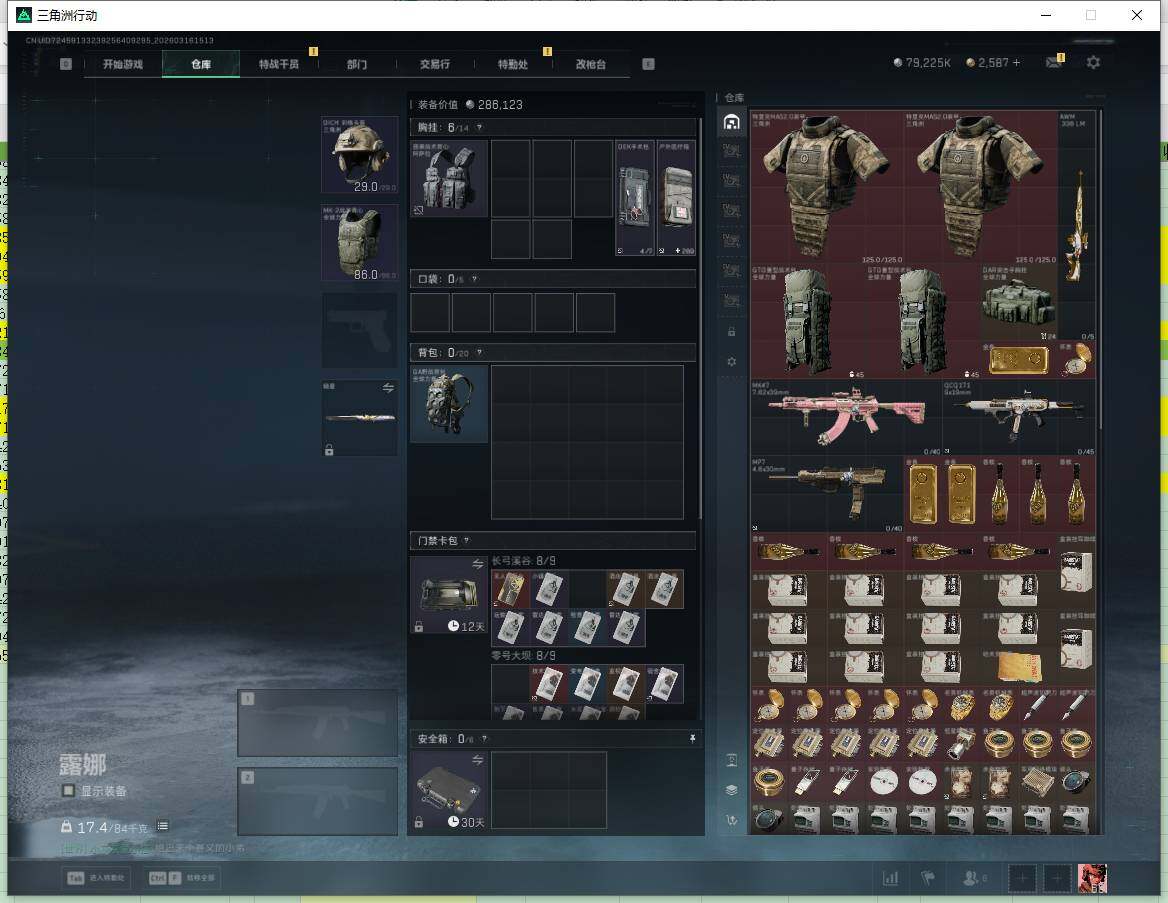Click empty primary weapon slot 1
1168x903 pixels.
tap(317, 723)
